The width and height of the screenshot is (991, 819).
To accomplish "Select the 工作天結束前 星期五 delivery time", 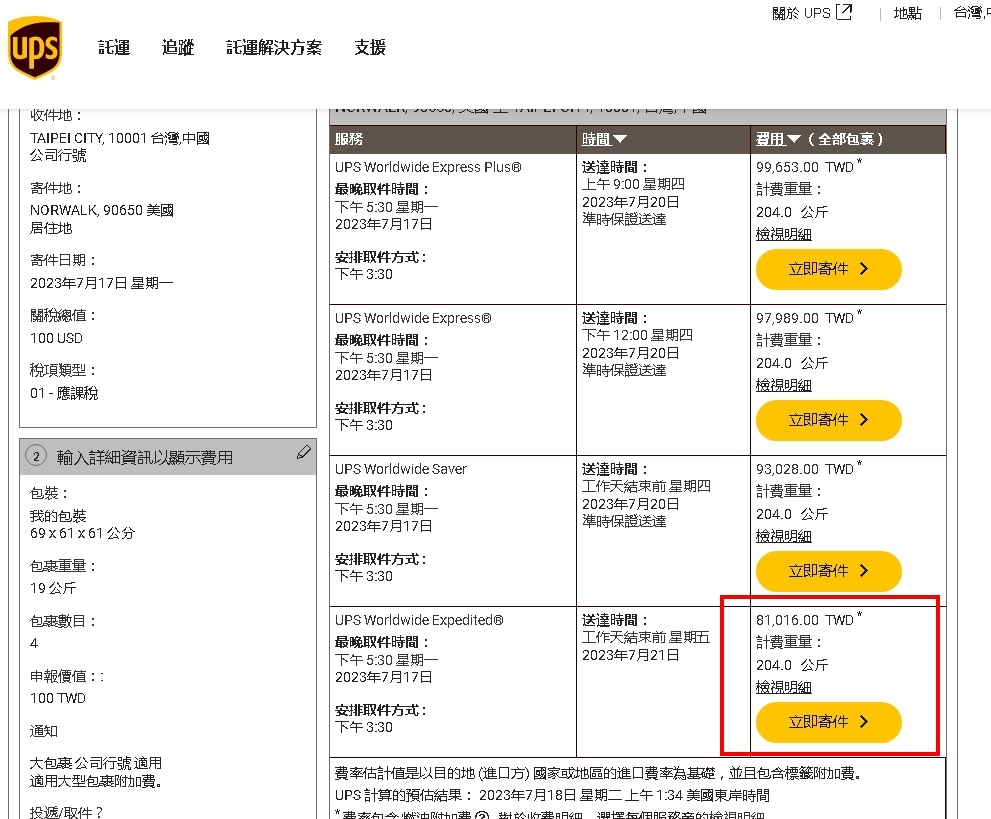I will coord(646,637).
